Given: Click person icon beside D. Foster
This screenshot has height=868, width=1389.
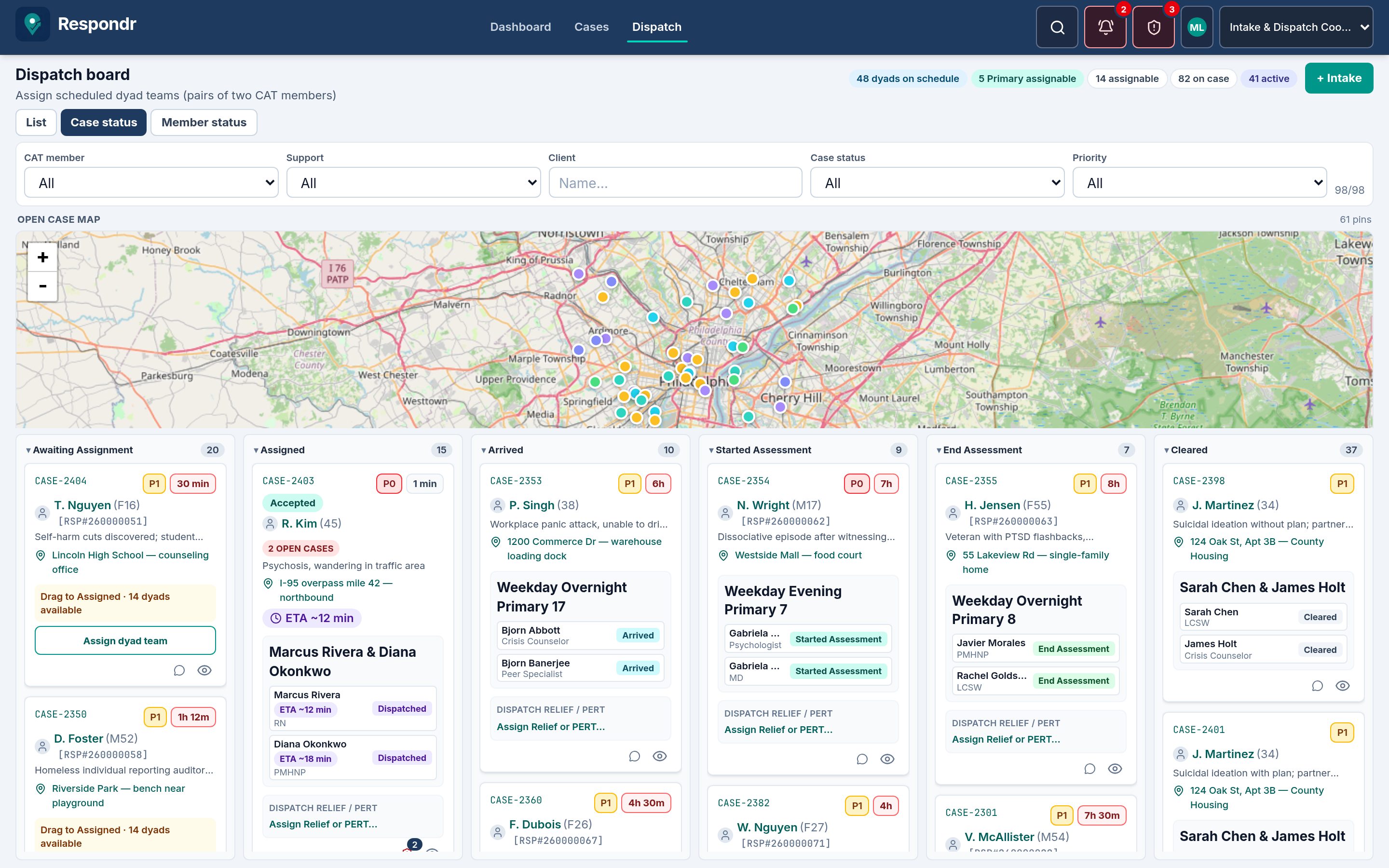Looking at the screenshot, I should tap(42, 746).
